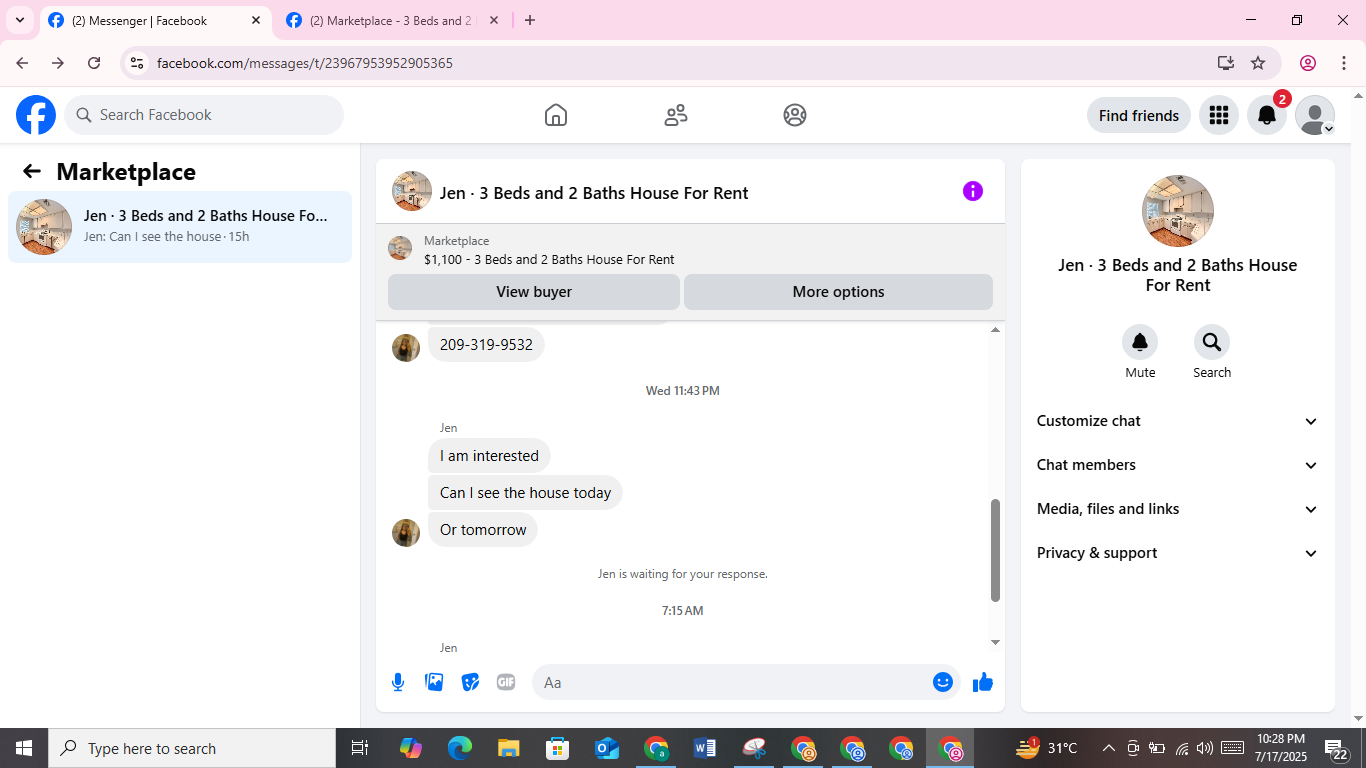The width and height of the screenshot is (1366, 768).
Task: Click Windows taskbar search box
Action: 192,748
